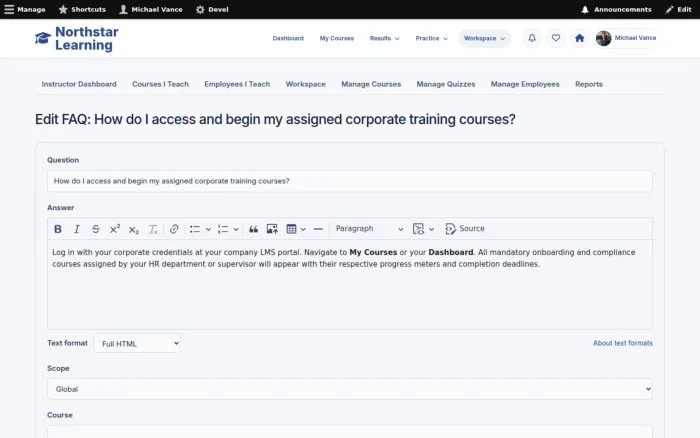Click the bold "My Courses" text in answer
The width and height of the screenshot is (700, 438).
pyautogui.click(x=373, y=252)
